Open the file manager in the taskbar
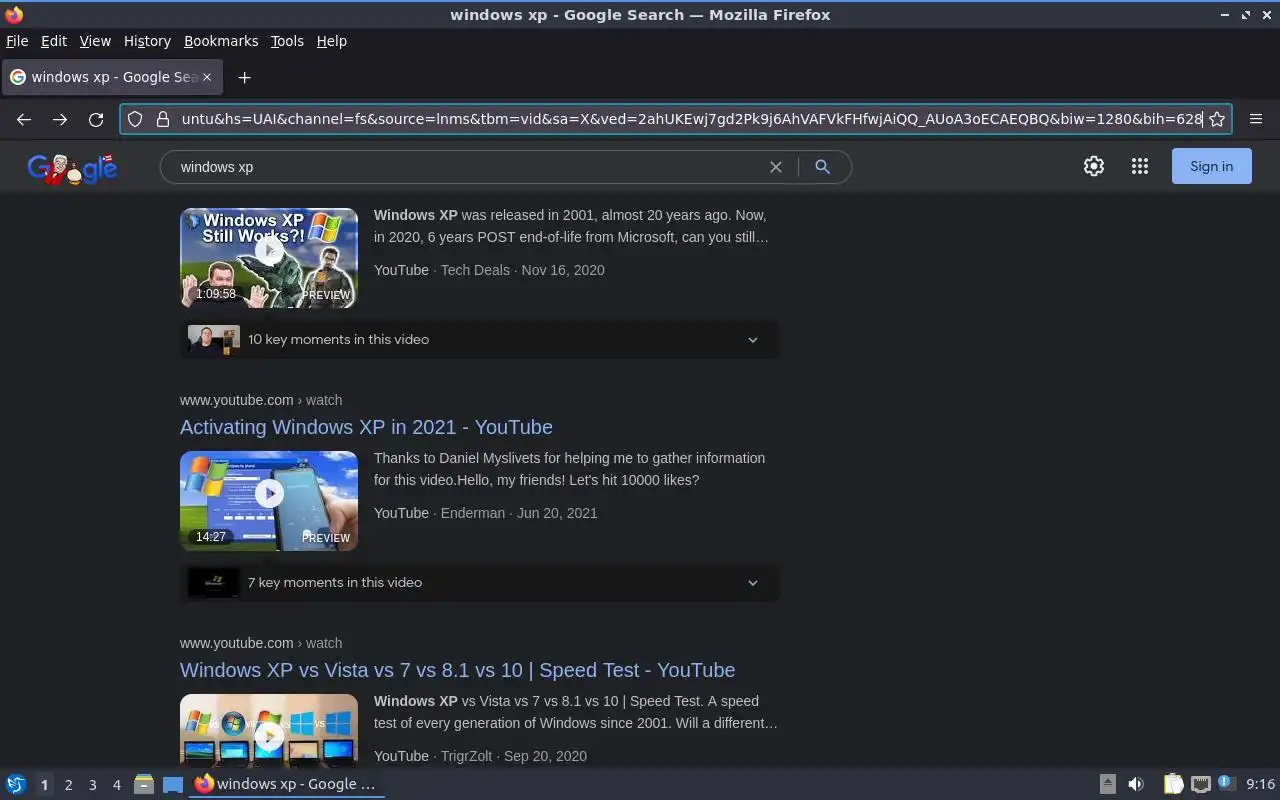 (x=144, y=785)
